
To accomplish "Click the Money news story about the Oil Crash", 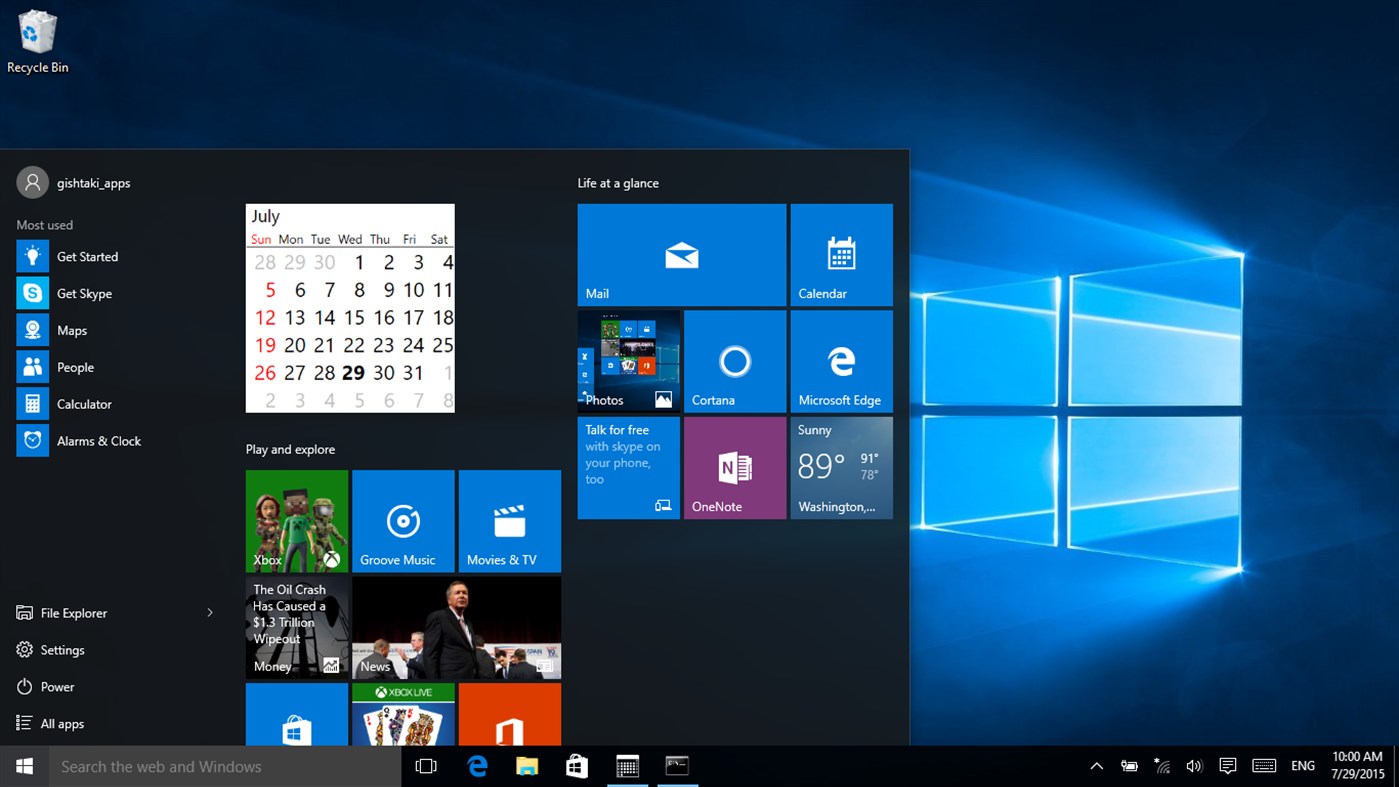I will pos(296,627).
